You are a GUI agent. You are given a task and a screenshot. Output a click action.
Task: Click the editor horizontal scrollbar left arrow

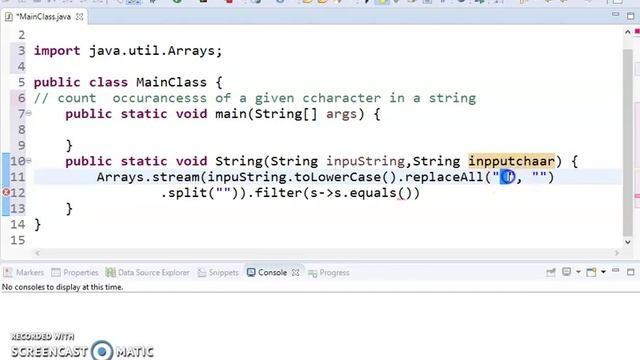click(38, 253)
